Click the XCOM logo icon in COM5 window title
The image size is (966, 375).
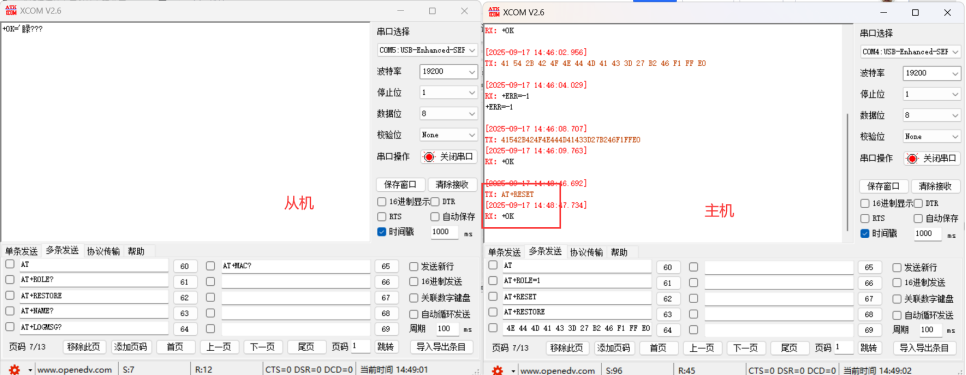point(10,10)
